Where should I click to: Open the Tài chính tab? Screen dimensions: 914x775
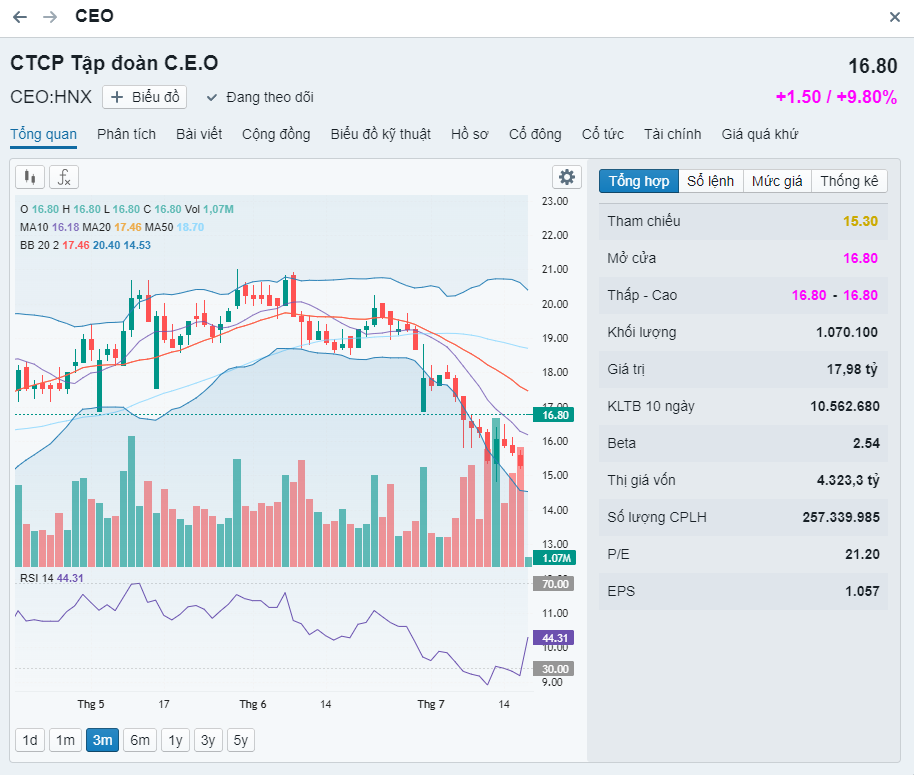672,134
